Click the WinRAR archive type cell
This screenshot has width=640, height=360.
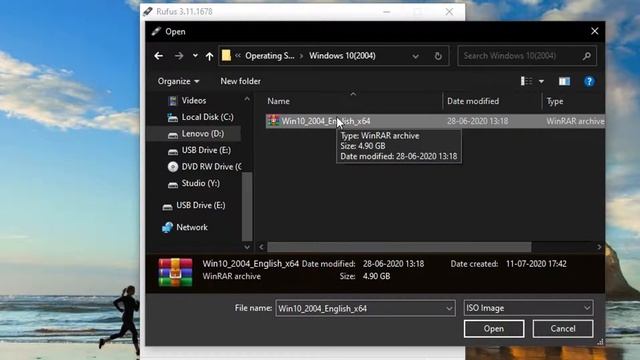pyautogui.click(x=575, y=121)
